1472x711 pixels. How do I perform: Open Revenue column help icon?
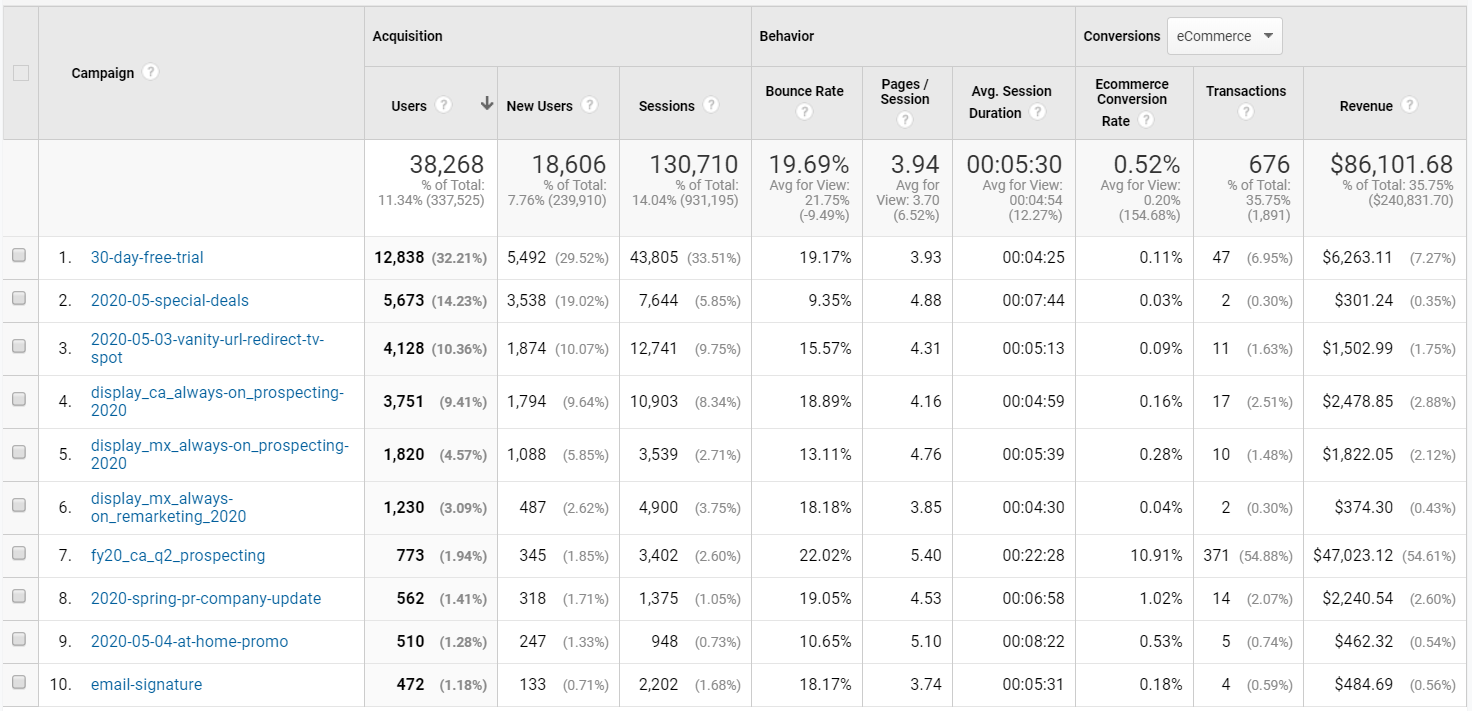coord(1409,106)
